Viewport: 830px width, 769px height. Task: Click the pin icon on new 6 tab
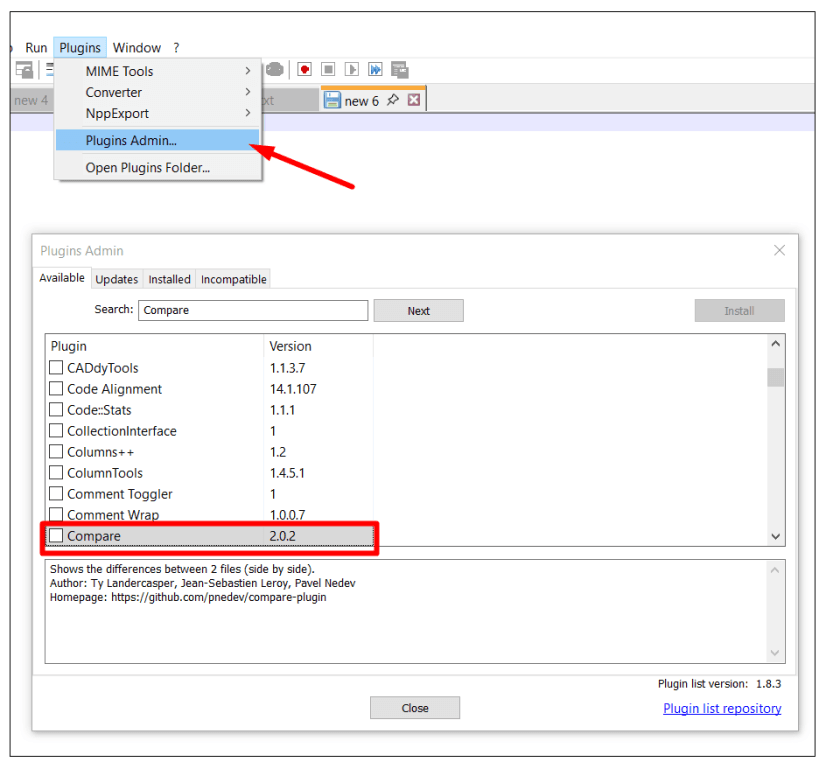[x=393, y=101]
